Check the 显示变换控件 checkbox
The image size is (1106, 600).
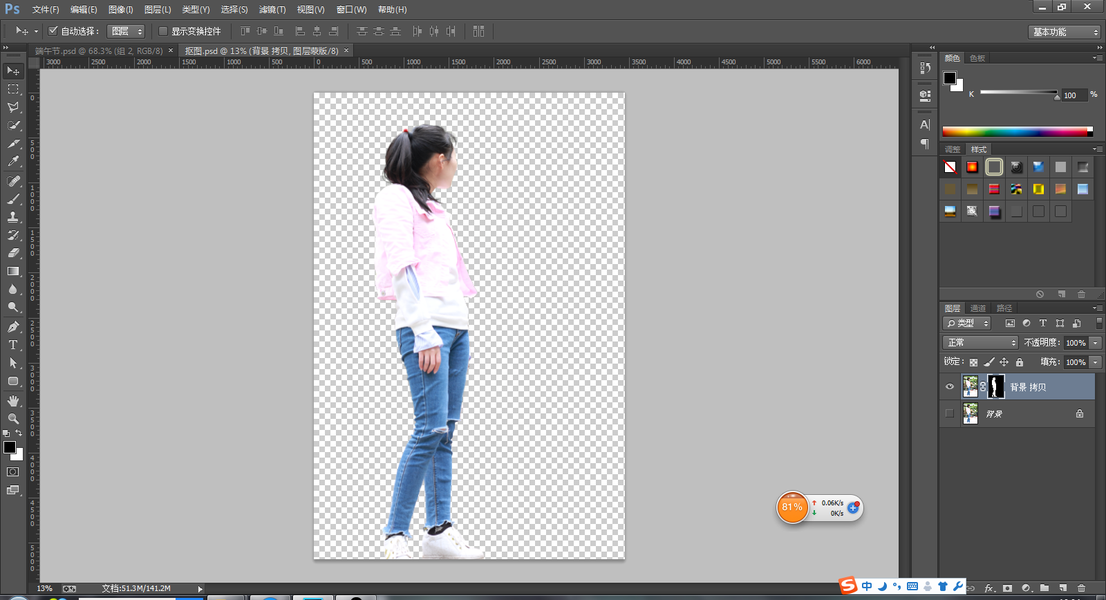(x=163, y=31)
